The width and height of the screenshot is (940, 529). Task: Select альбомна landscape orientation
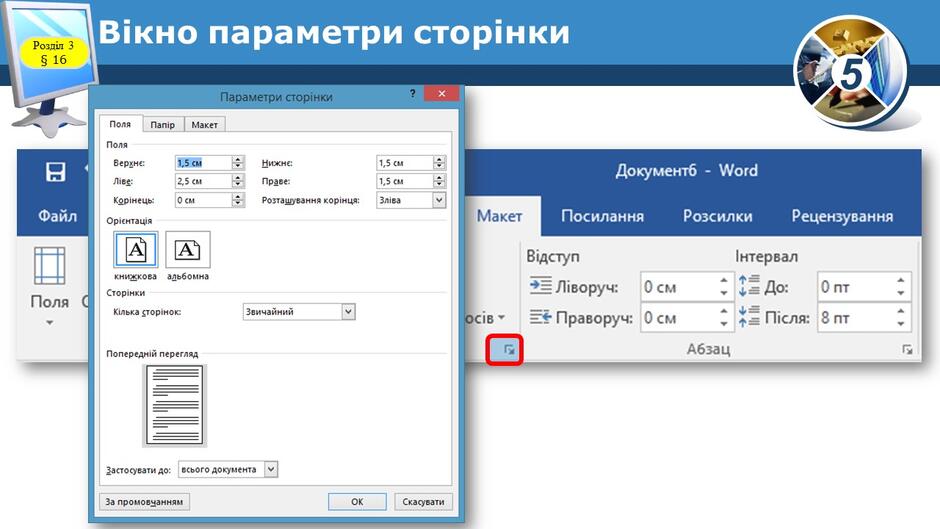pyautogui.click(x=188, y=250)
